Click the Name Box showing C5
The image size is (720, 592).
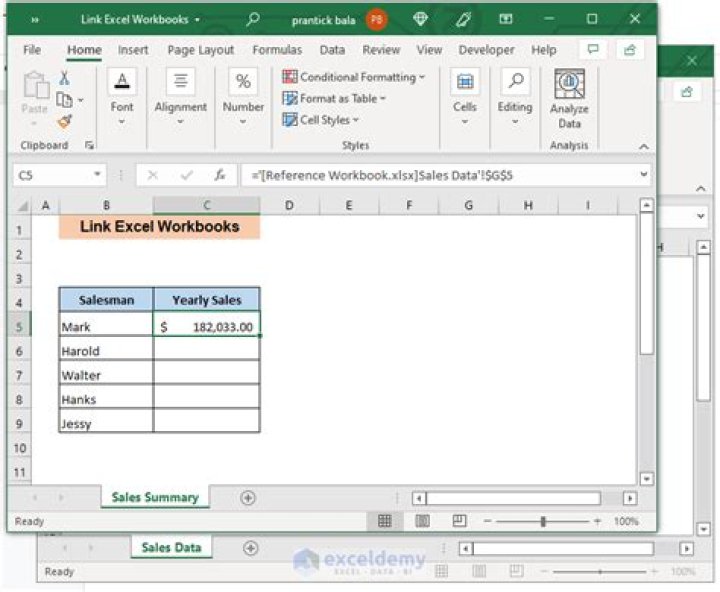[x=53, y=175]
